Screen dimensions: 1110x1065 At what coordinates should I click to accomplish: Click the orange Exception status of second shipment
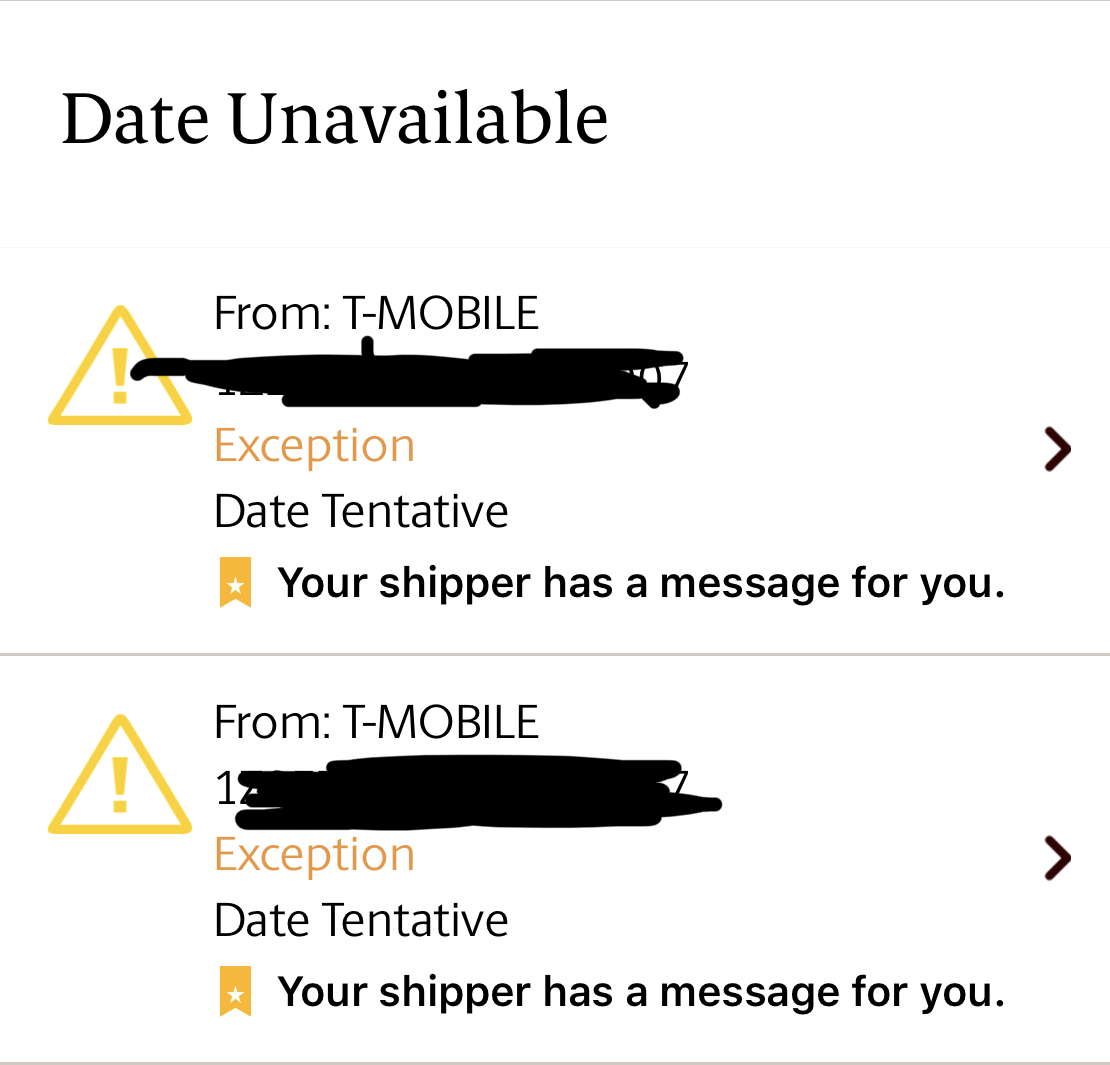pyautogui.click(x=314, y=855)
